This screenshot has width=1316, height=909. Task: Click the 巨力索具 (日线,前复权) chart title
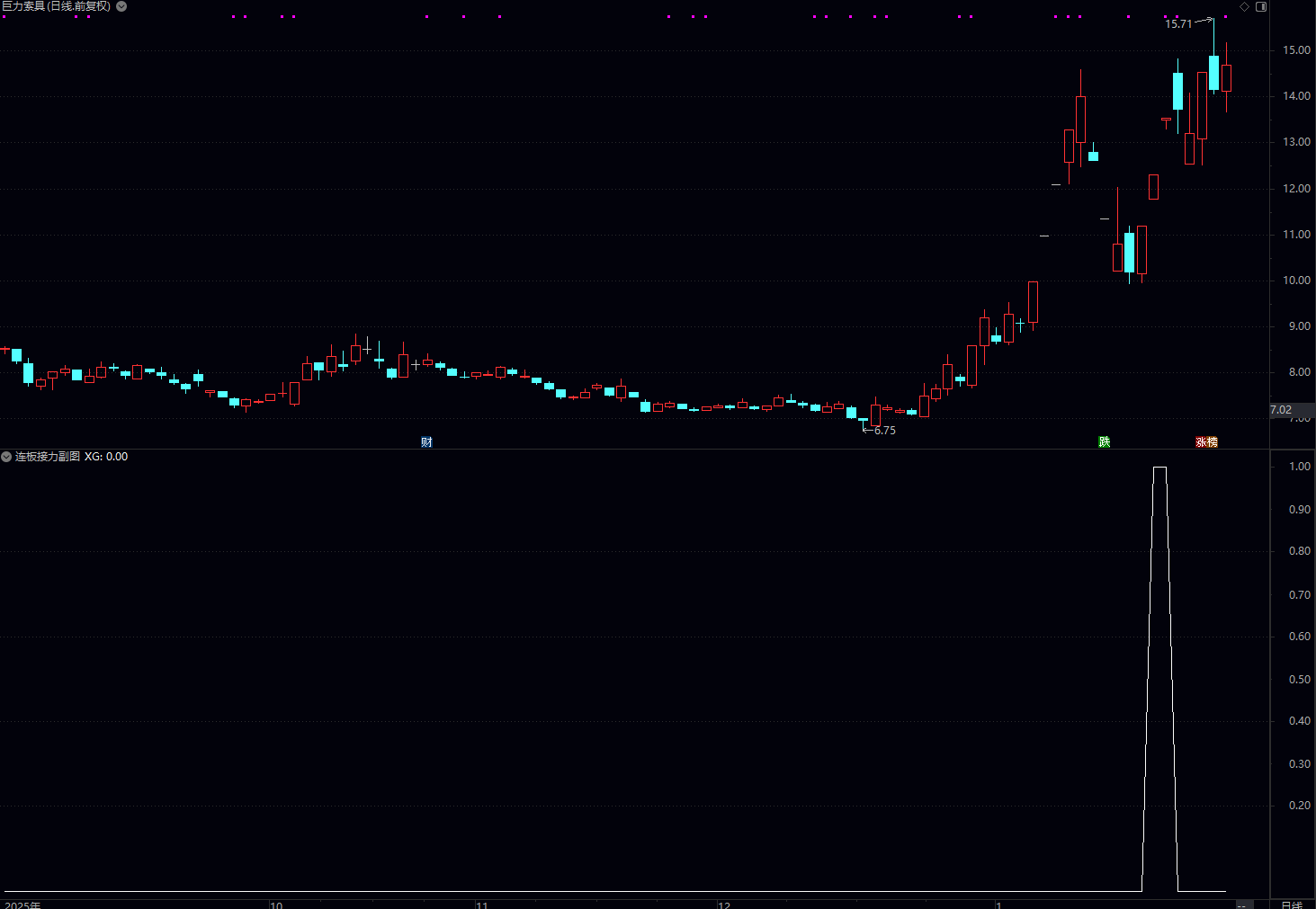tap(56, 6)
